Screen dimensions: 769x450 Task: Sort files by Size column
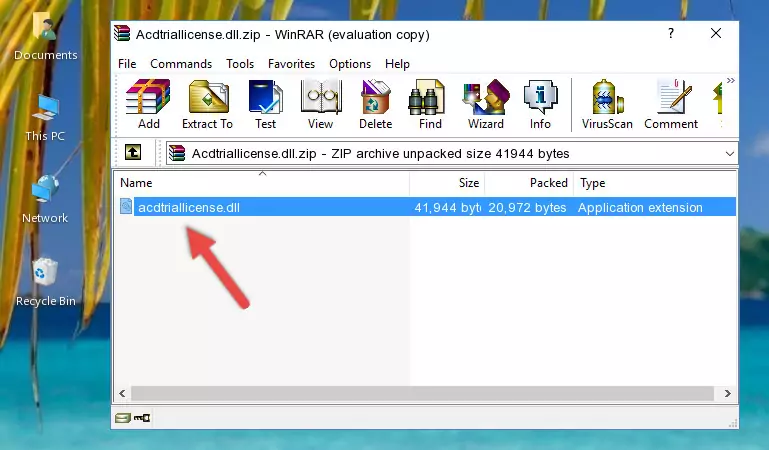pyautogui.click(x=447, y=183)
